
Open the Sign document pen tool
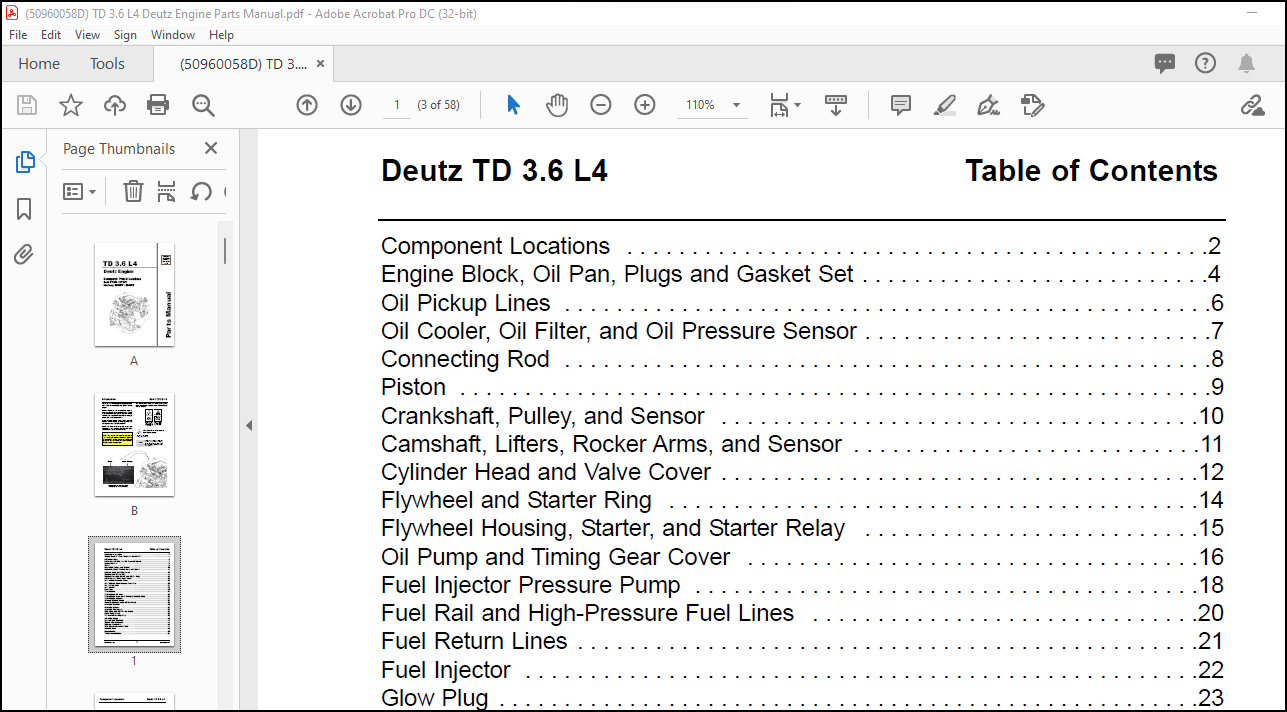(x=989, y=105)
